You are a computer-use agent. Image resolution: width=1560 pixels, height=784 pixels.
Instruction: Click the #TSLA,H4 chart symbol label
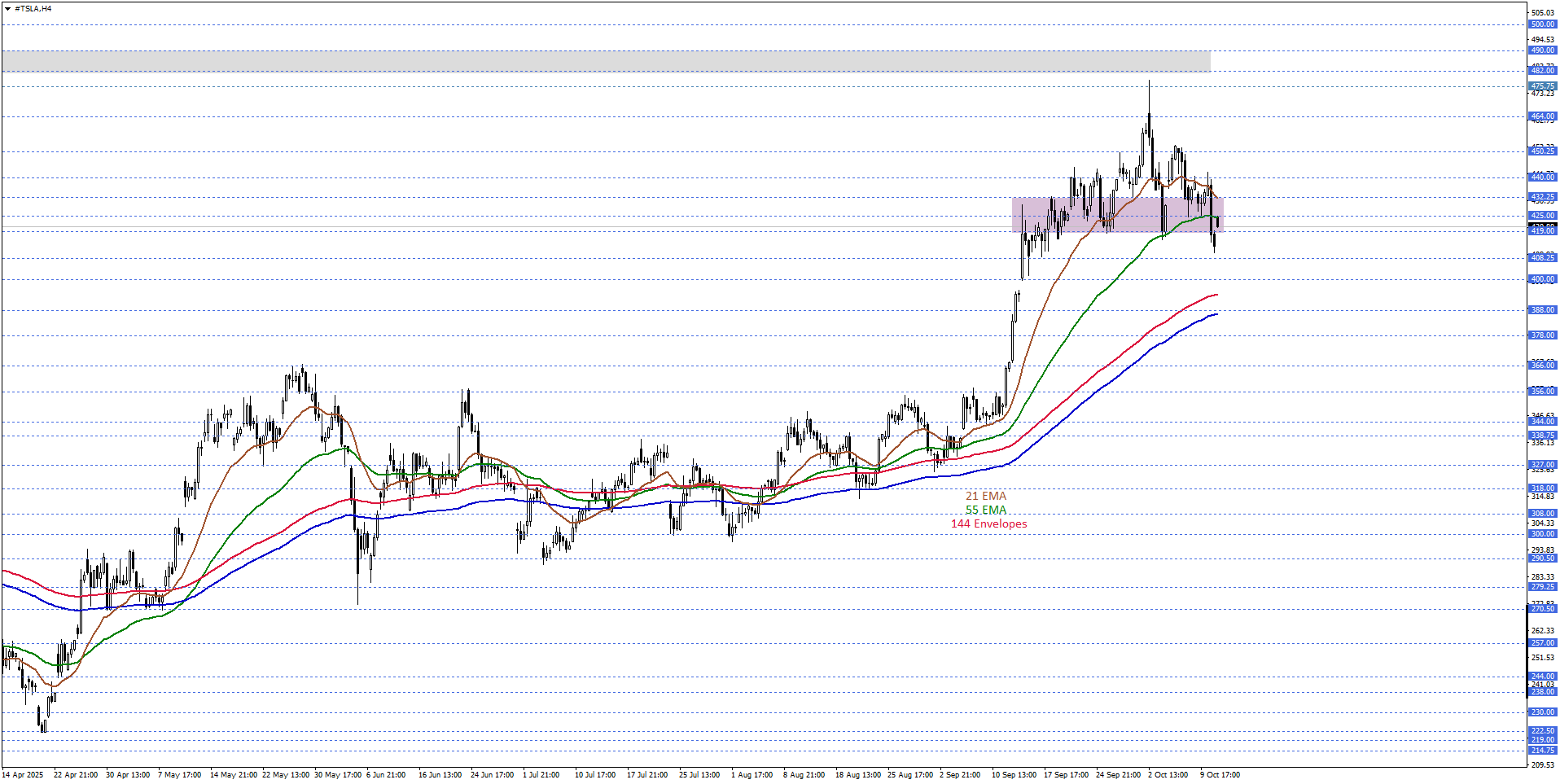pos(33,9)
